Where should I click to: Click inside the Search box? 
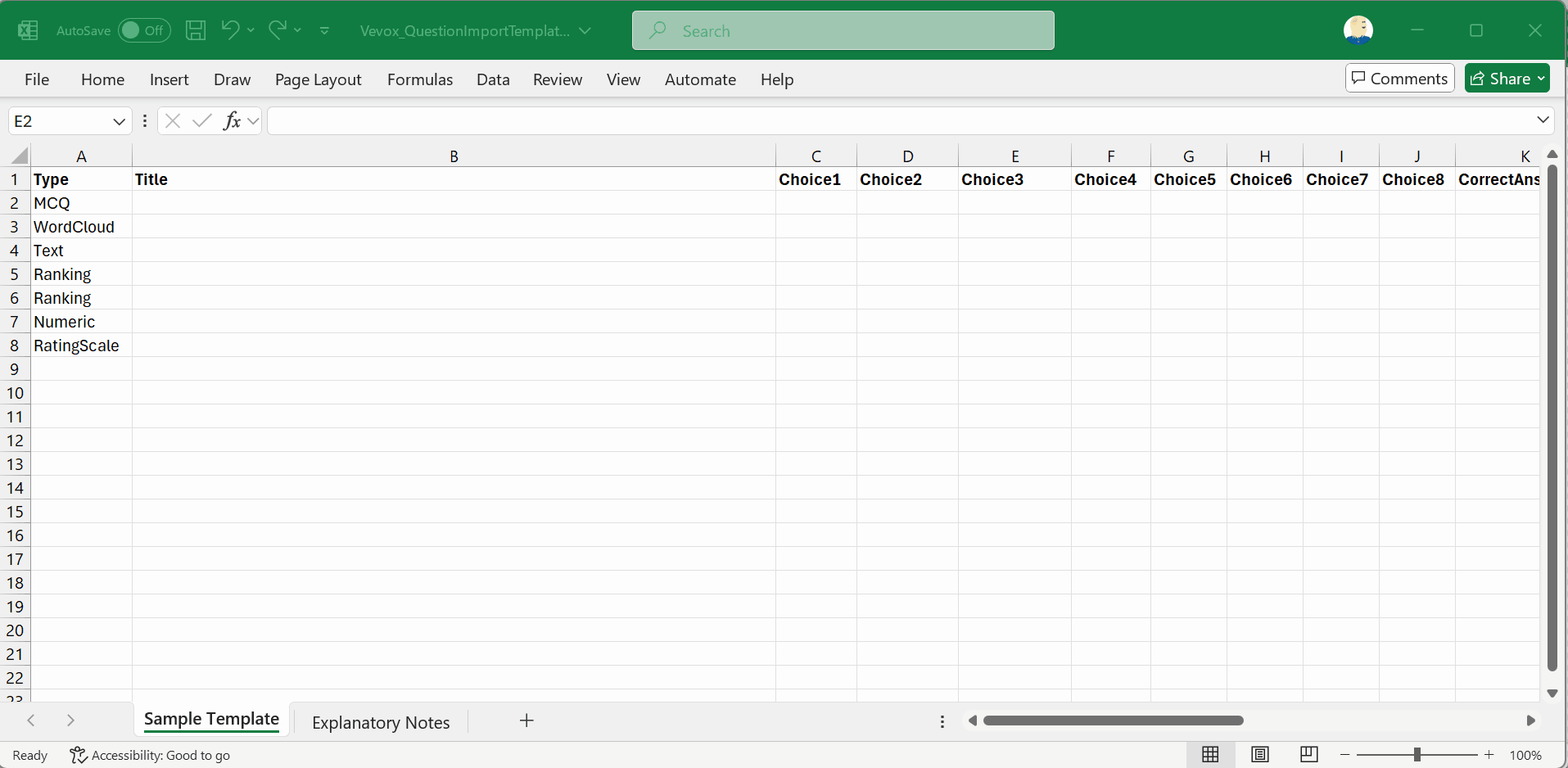click(x=843, y=30)
